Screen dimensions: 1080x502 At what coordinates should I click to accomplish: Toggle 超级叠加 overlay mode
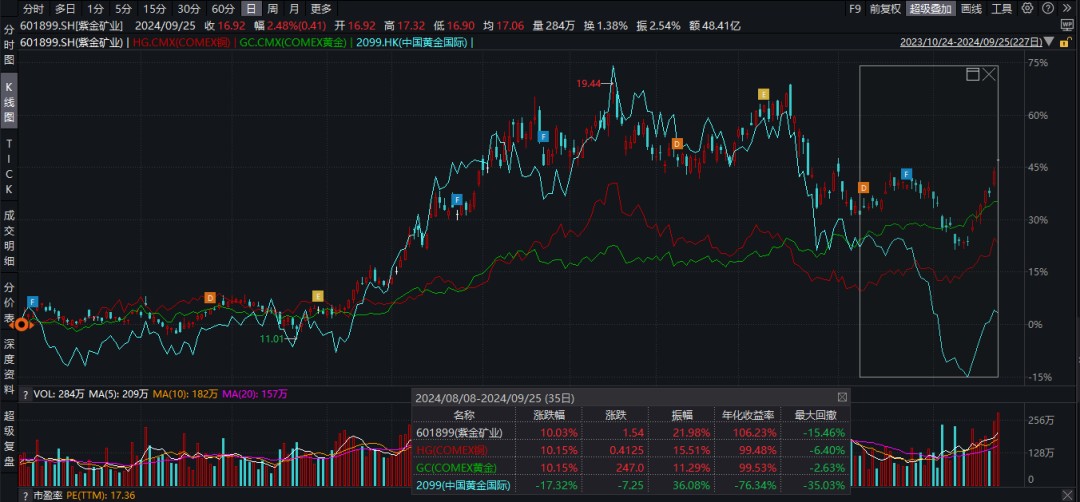tap(931, 9)
